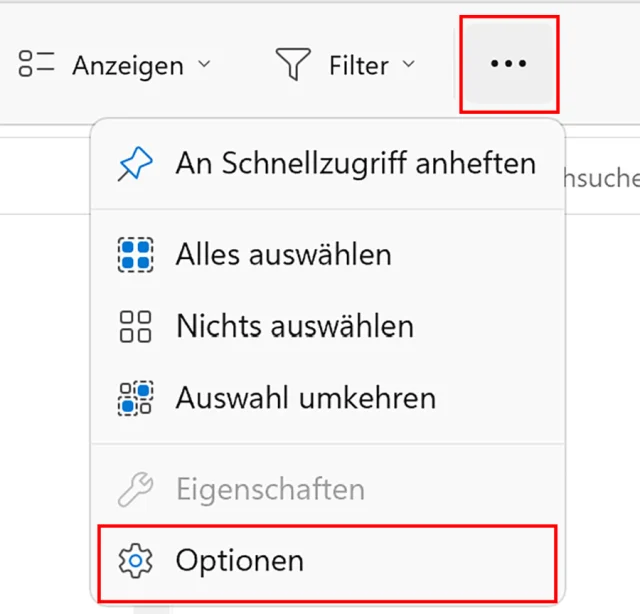Click the Auswahl umkehren icon
The height and width of the screenshot is (614, 640).
point(135,398)
